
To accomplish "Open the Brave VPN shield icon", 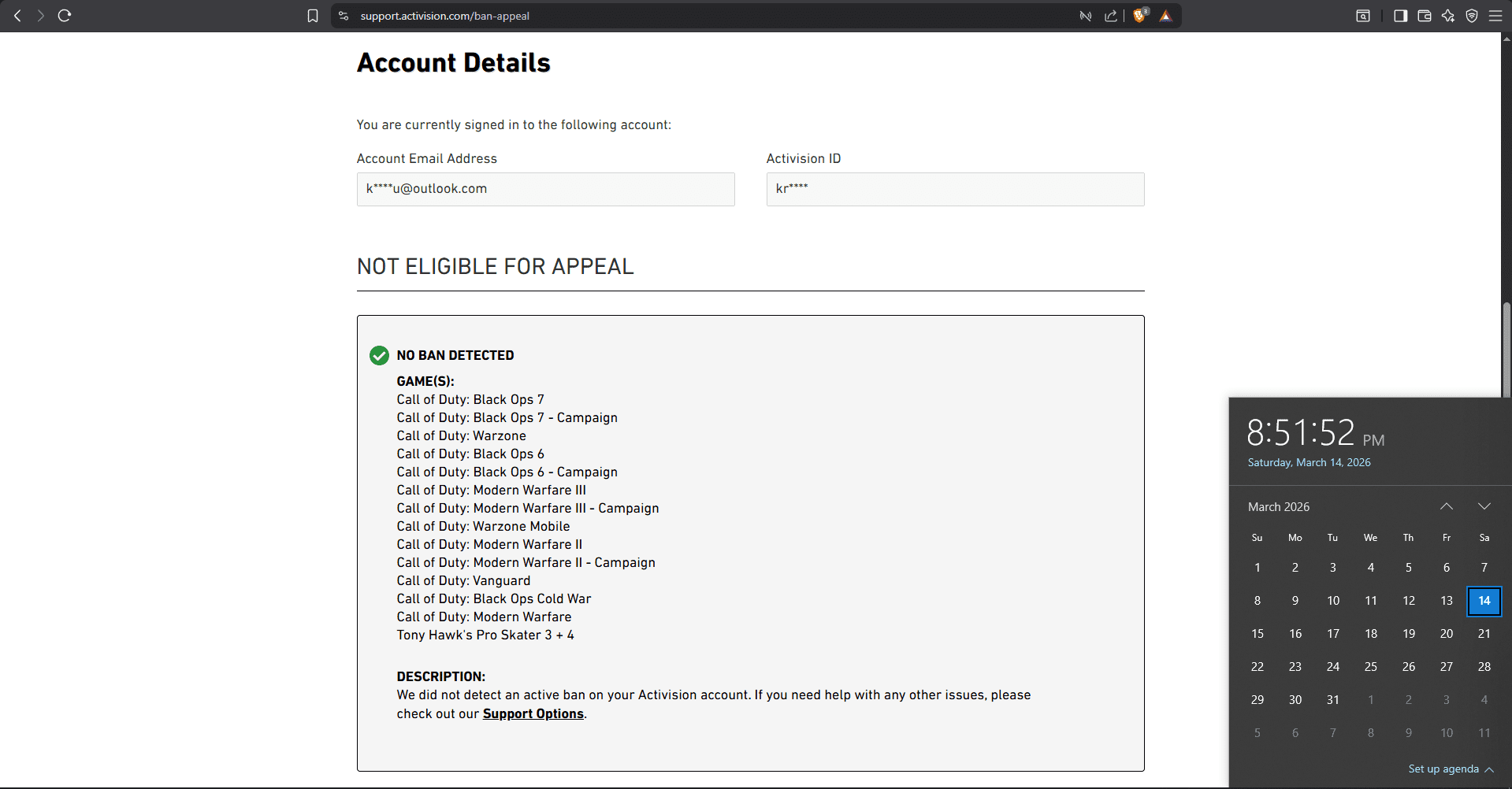I will point(1472,16).
